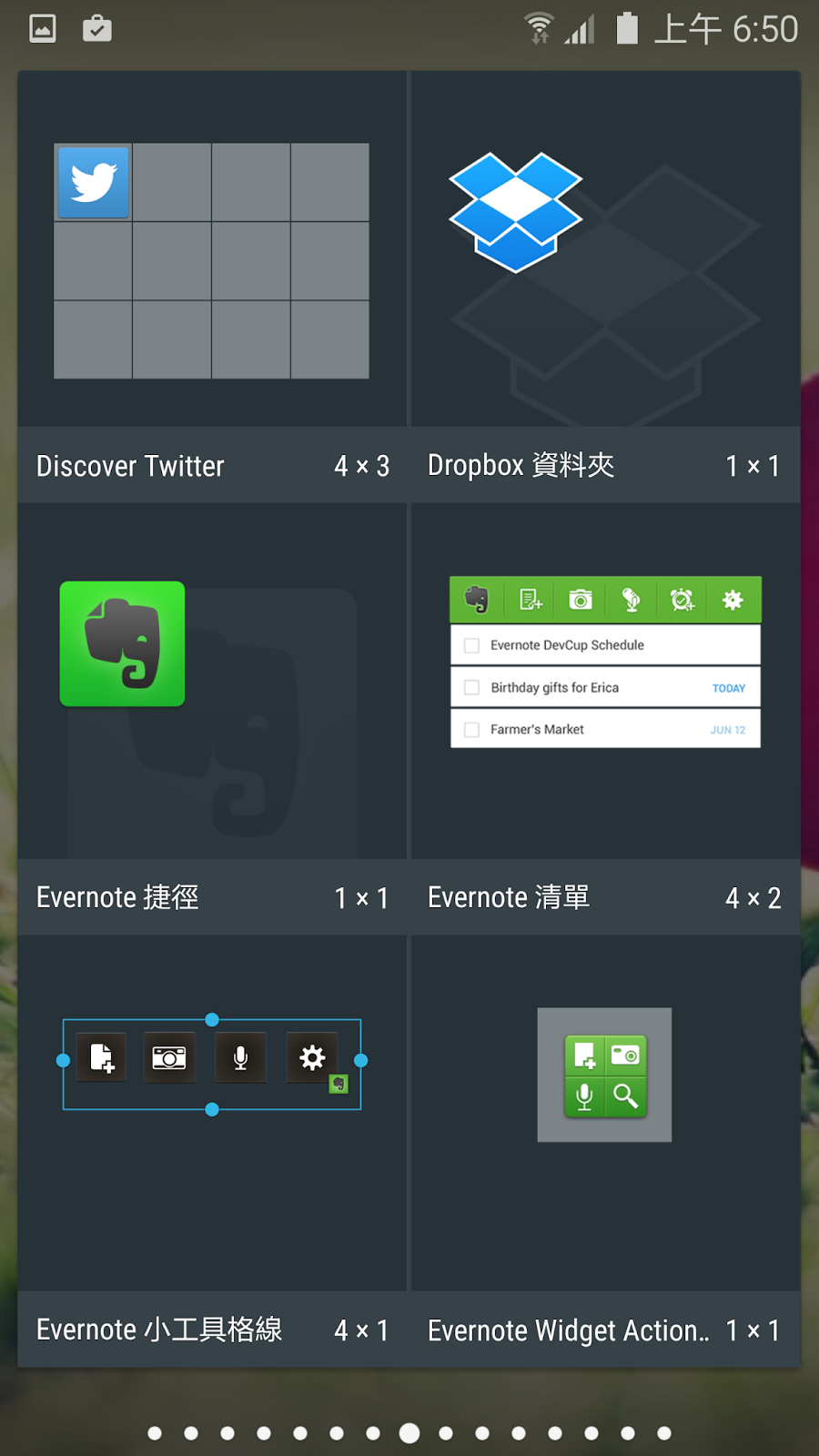
Task: Tap small Evernote badge on dark widget bar
Action: coord(339,1084)
